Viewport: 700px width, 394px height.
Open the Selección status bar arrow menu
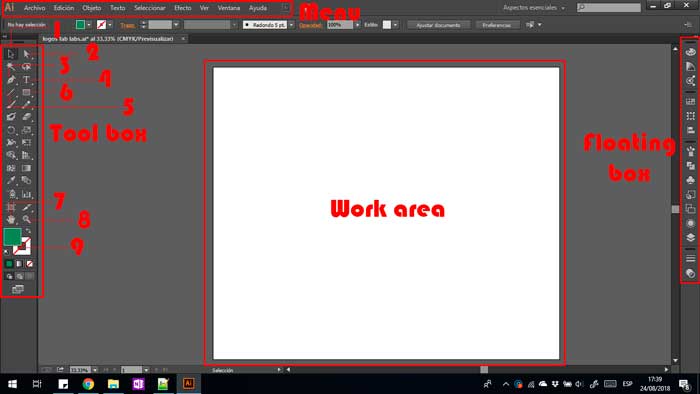click(x=279, y=370)
